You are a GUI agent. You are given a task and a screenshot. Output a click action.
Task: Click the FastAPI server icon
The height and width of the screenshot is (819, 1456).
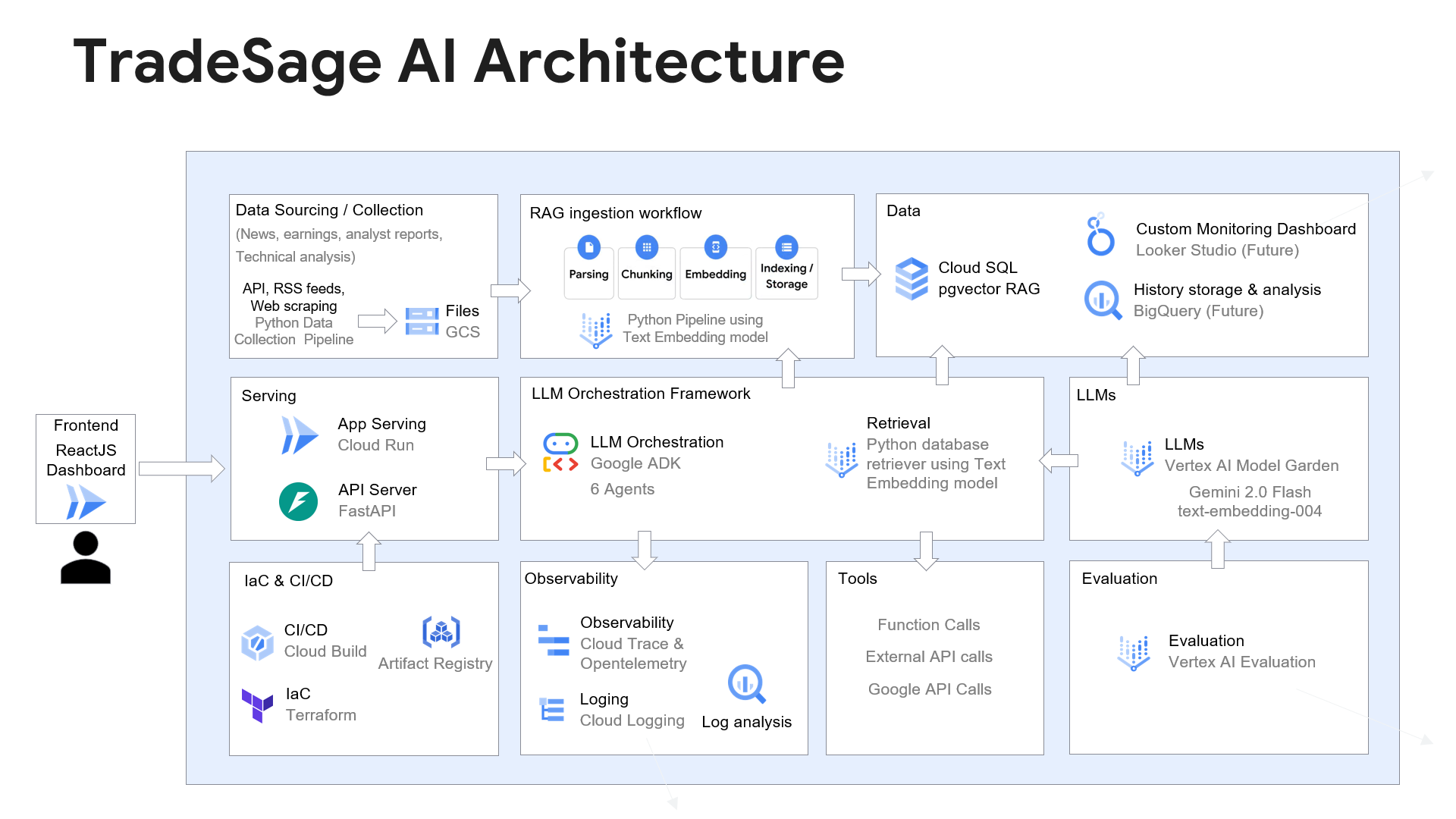point(298,501)
